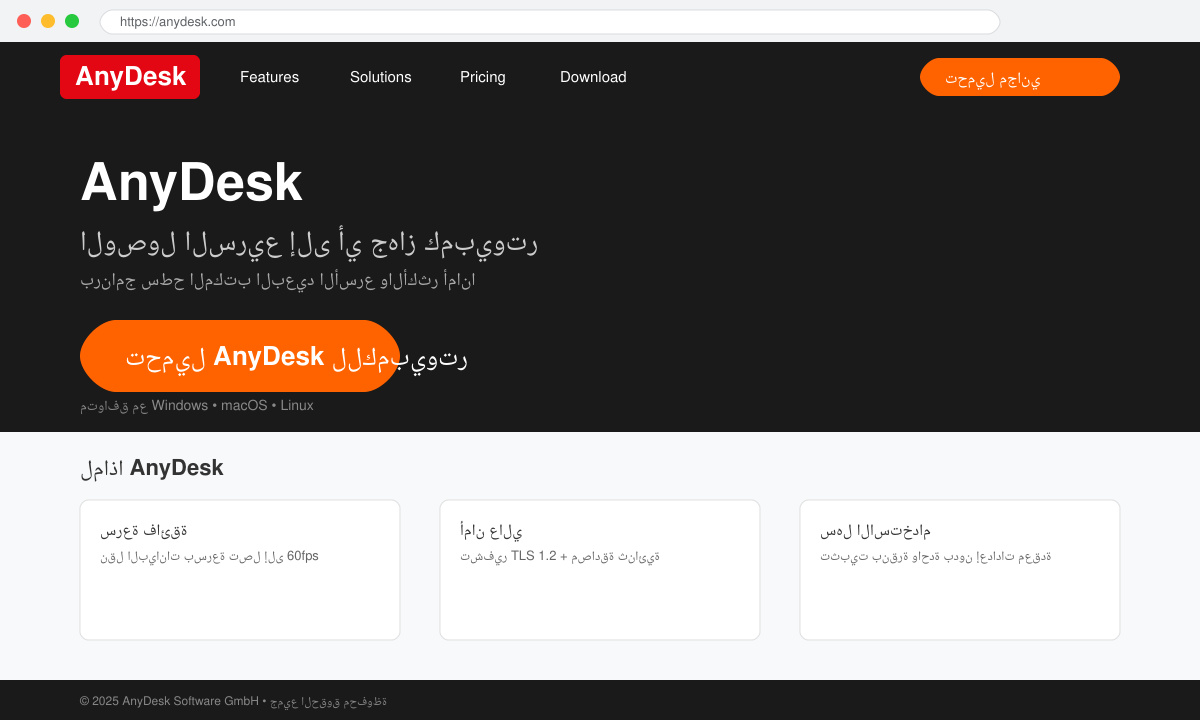Select the card mentioning TLS 1.2
This screenshot has height=720, width=1200.
tap(600, 570)
